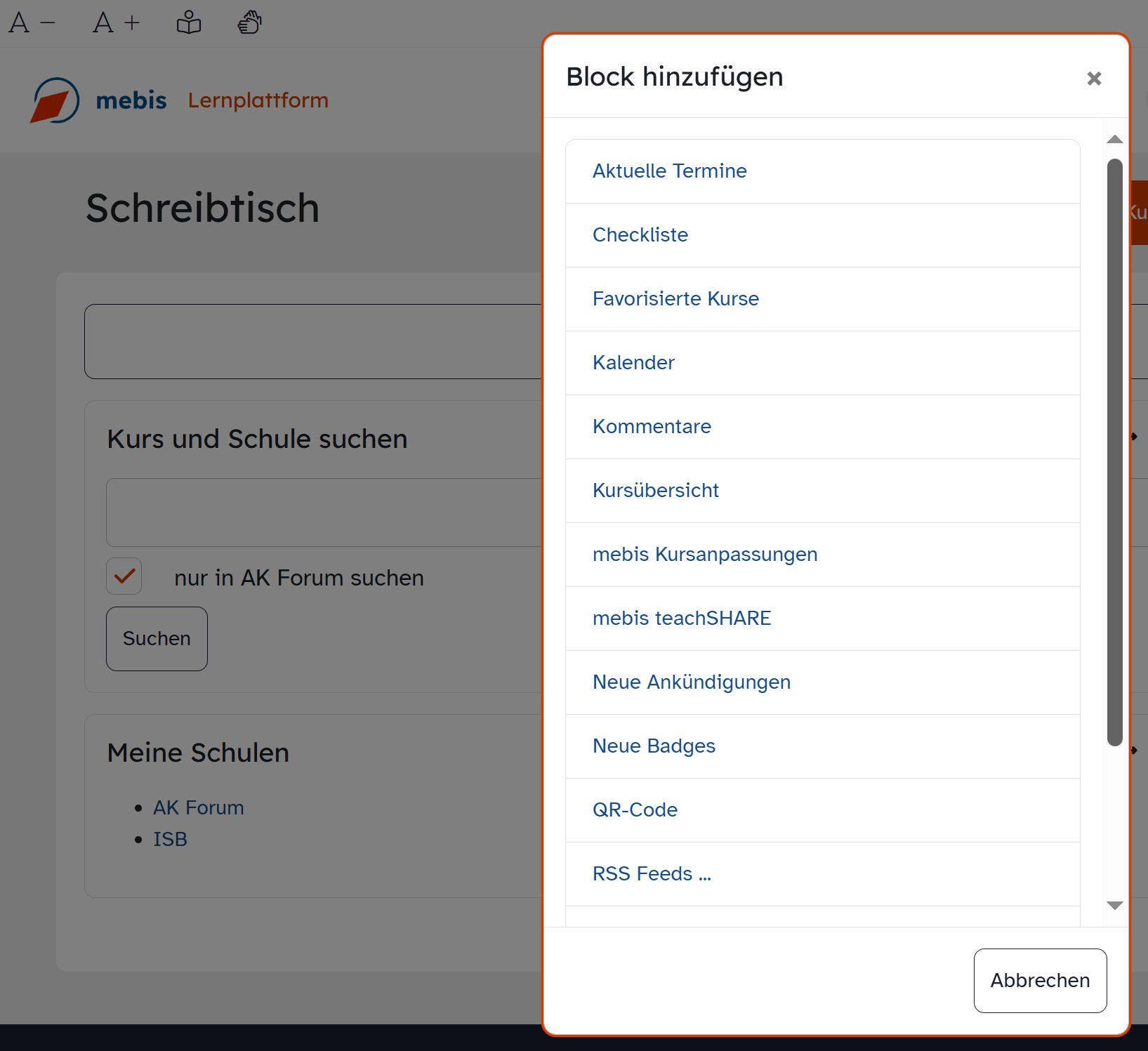The image size is (1148, 1051).
Task: Open the AK Forum school link
Action: [x=199, y=808]
